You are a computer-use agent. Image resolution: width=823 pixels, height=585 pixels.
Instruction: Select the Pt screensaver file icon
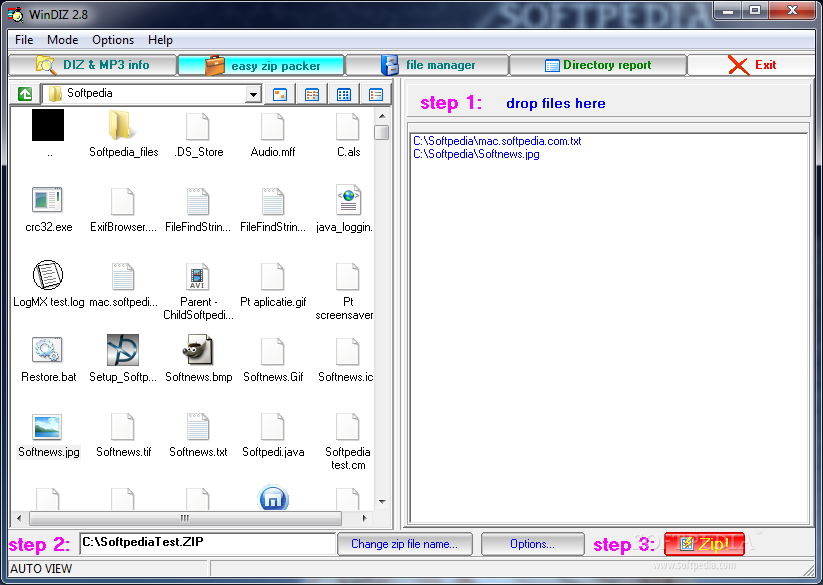pyautogui.click(x=347, y=276)
